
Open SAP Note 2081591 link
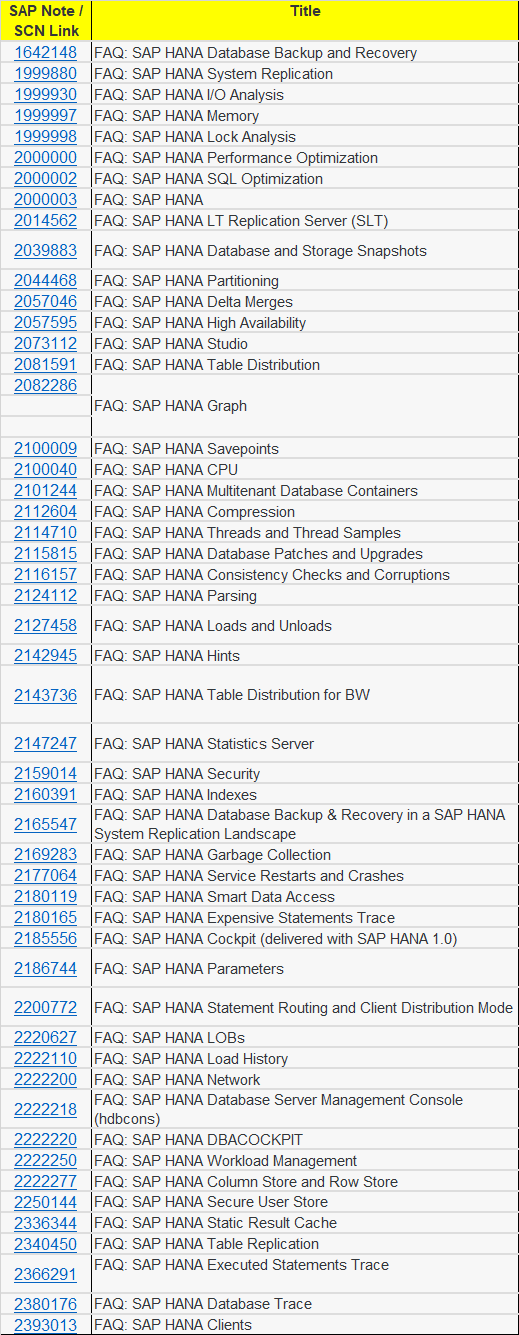pos(45,365)
